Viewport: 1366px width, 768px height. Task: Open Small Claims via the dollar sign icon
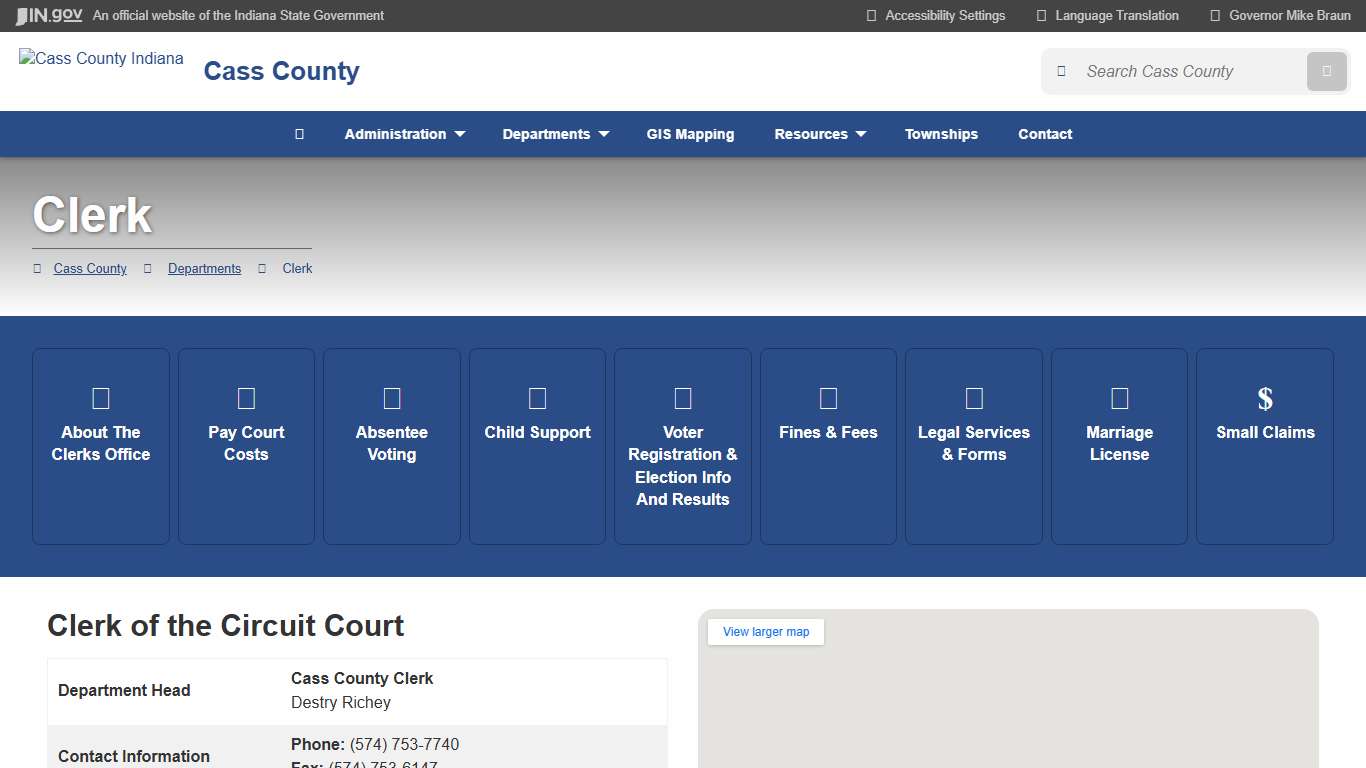(1264, 397)
